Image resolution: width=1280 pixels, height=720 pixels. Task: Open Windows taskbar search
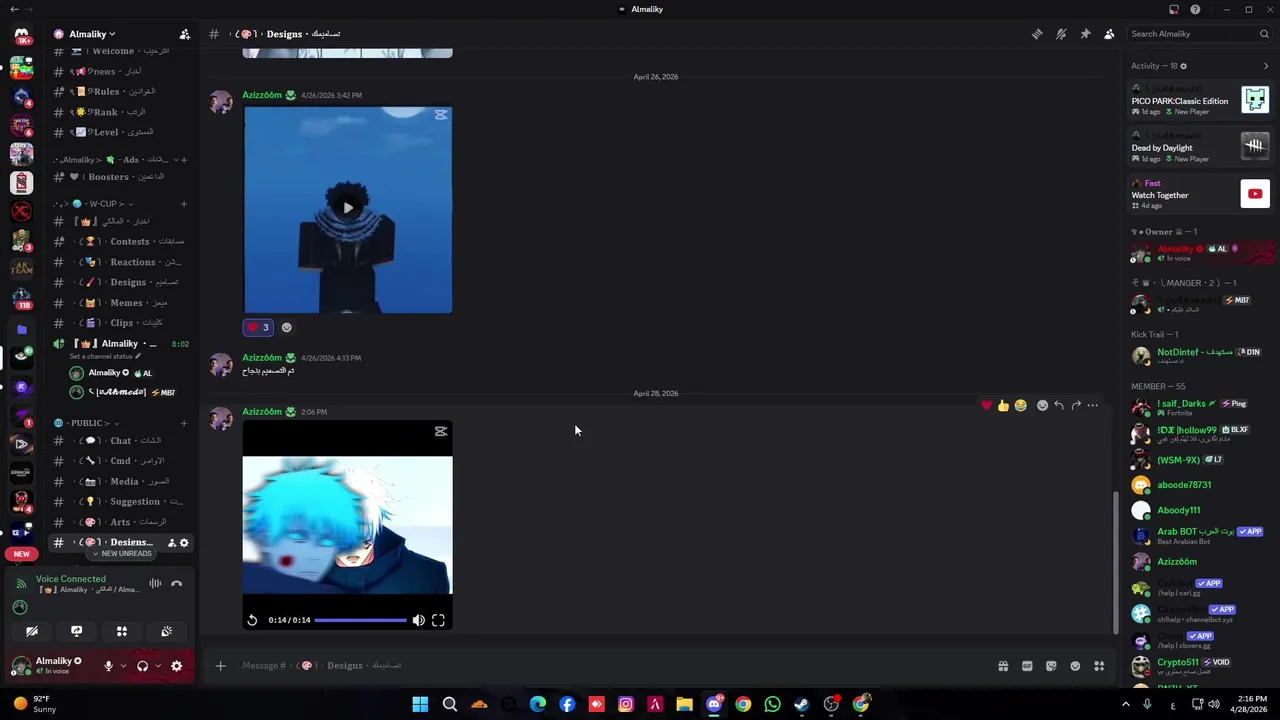point(450,704)
